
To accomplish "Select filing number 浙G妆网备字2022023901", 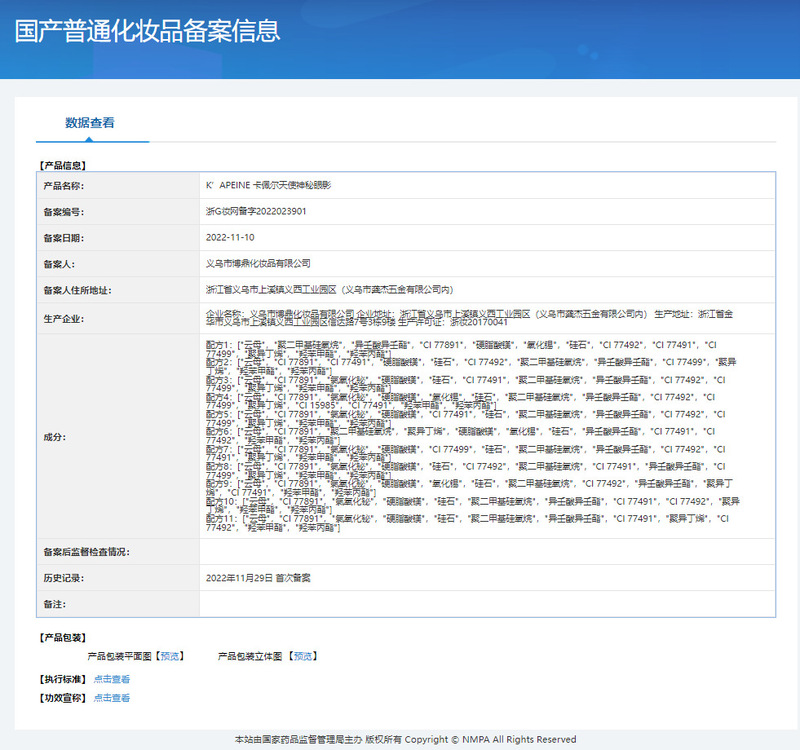I will pos(256,211).
